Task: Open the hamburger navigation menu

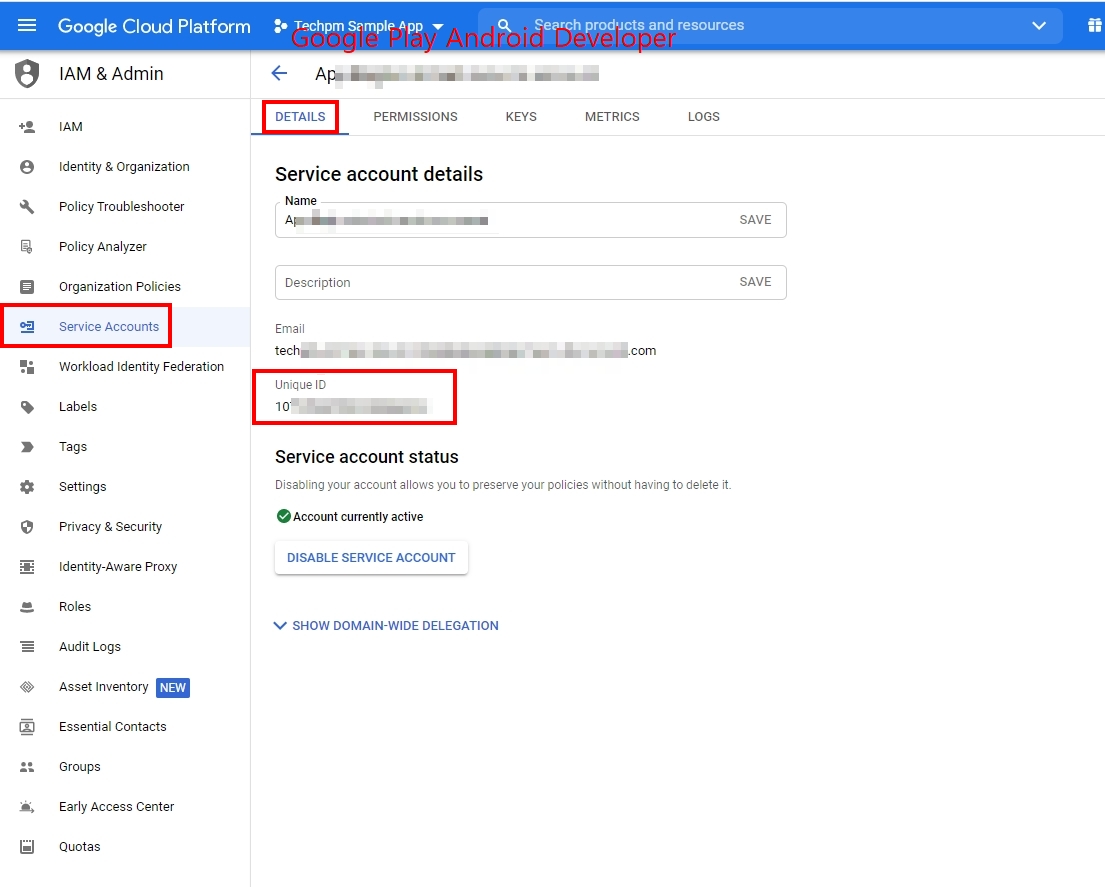Action: tap(27, 26)
